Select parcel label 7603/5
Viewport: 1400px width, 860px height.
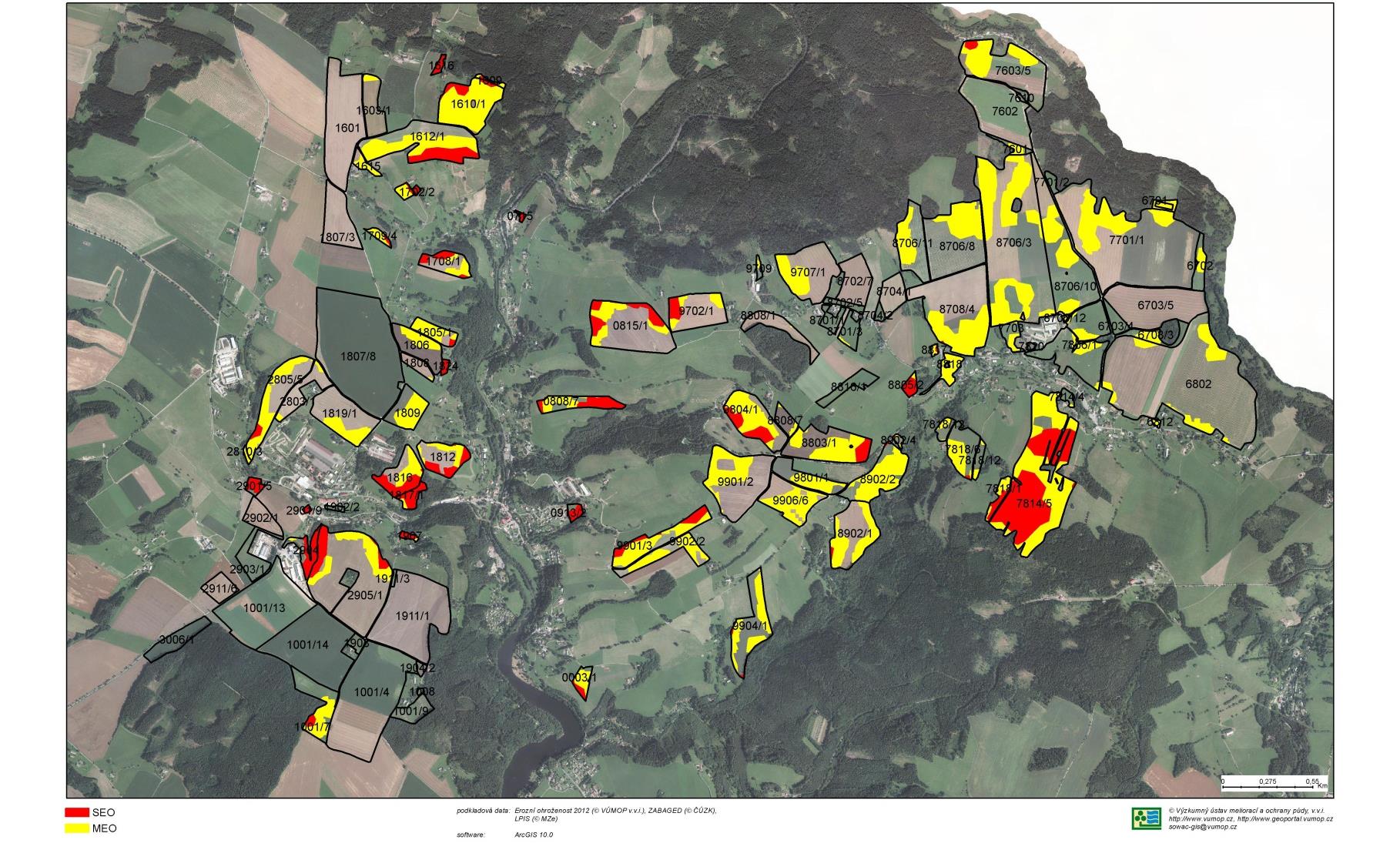pos(1013,71)
